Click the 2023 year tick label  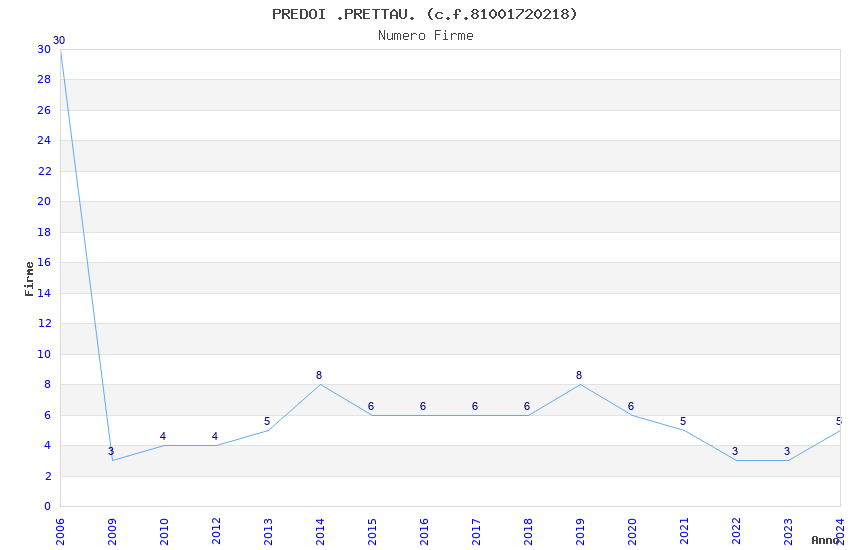tap(789, 532)
